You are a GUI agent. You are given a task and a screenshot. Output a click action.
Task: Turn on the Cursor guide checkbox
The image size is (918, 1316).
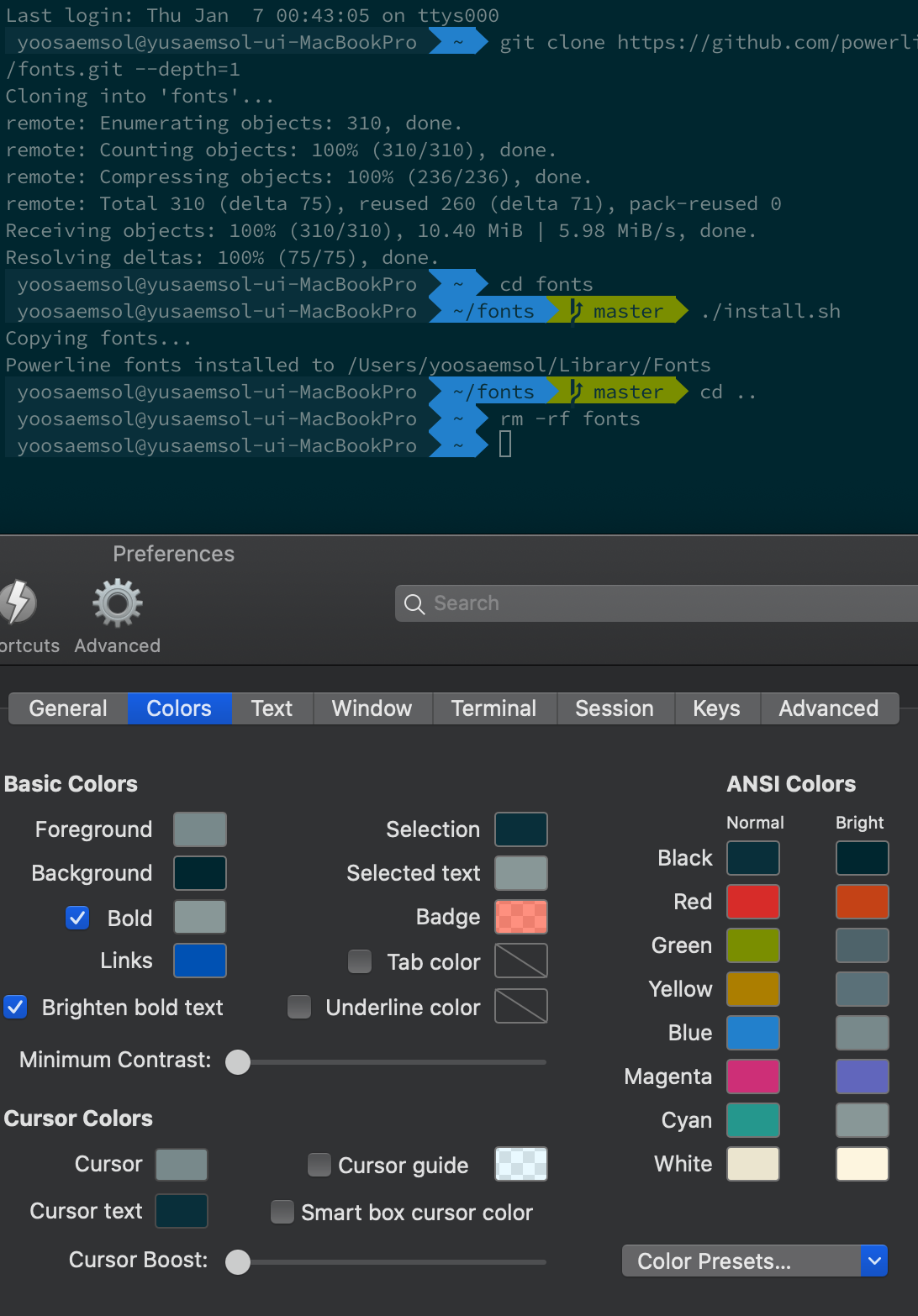point(319,1164)
